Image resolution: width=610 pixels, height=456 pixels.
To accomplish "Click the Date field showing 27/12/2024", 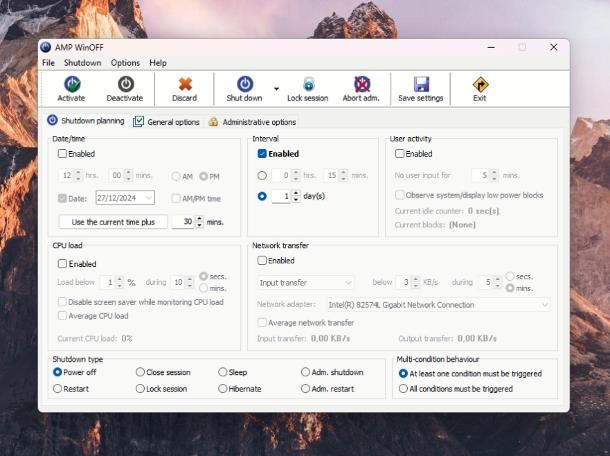I will pos(125,198).
